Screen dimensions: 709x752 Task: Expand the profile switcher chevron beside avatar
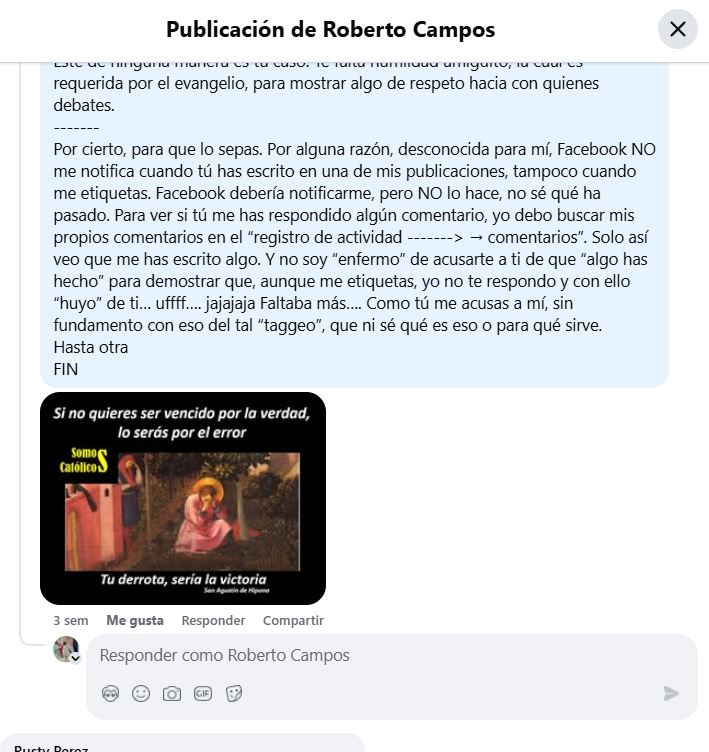click(x=75, y=658)
